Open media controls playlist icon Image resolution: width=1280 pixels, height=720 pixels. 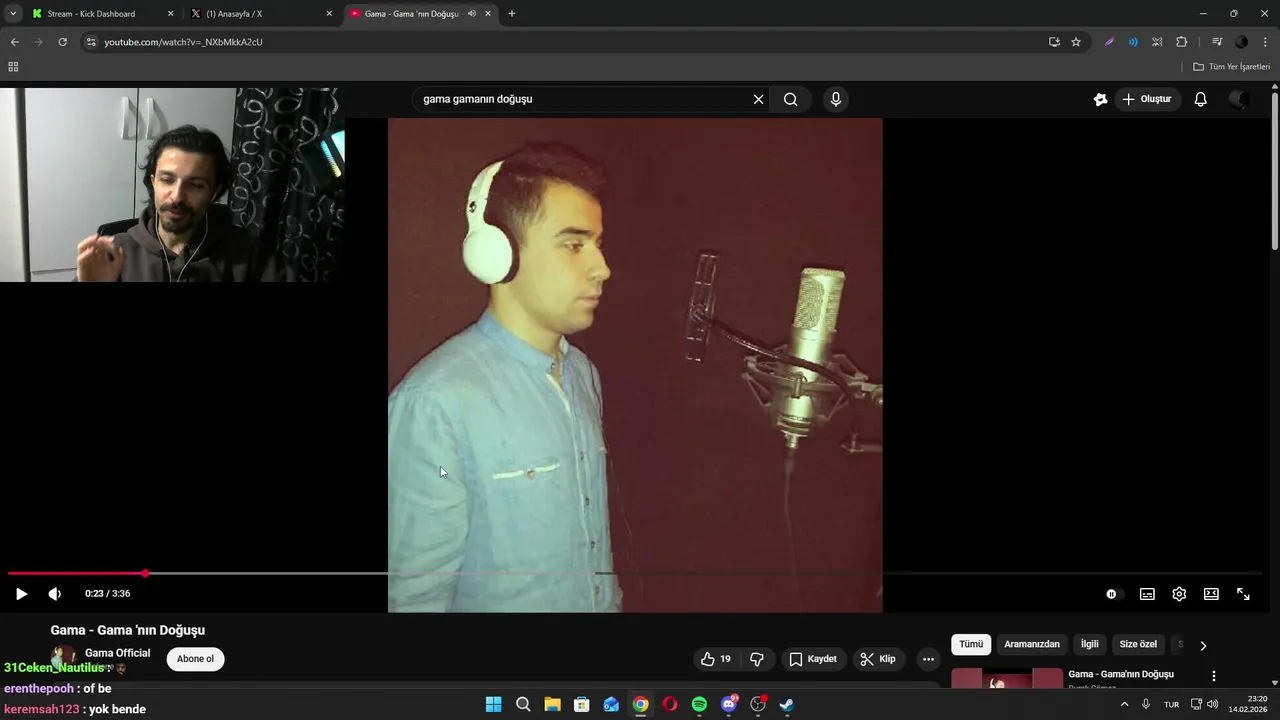coord(1217,42)
